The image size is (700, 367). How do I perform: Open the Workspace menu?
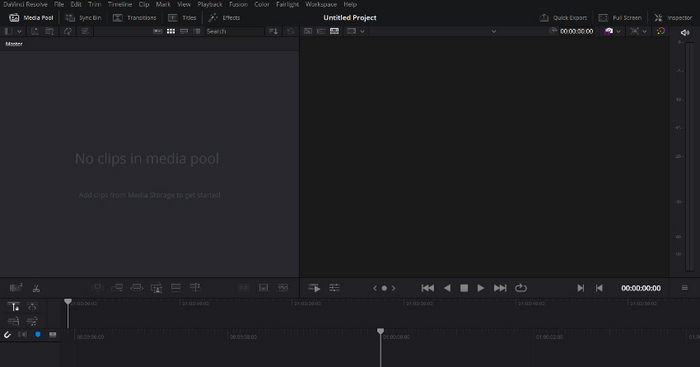[321, 4]
